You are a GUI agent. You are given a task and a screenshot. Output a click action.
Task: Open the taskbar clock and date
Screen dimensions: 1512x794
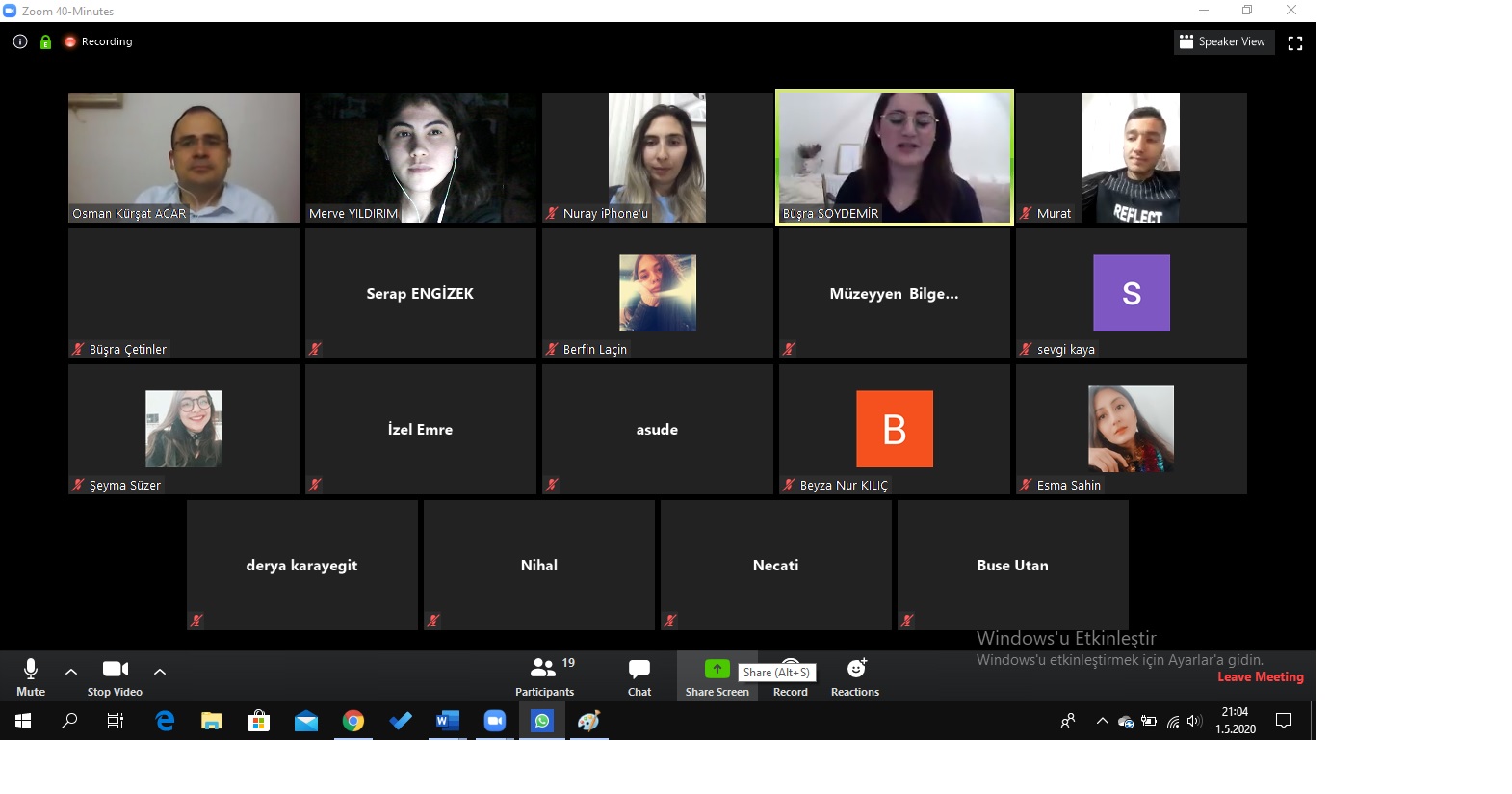point(1235,721)
